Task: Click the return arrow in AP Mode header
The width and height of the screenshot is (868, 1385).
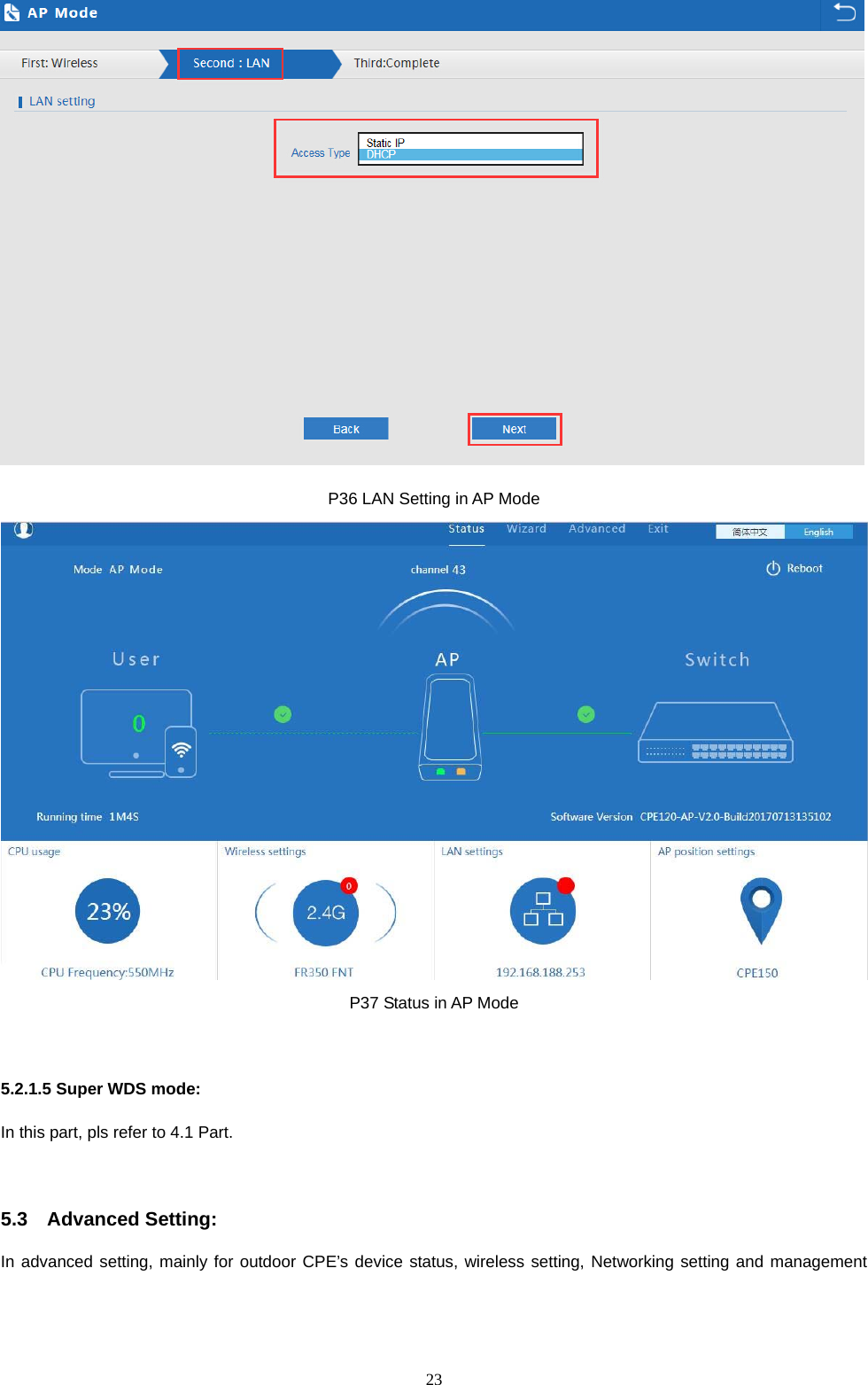Action: [x=842, y=13]
